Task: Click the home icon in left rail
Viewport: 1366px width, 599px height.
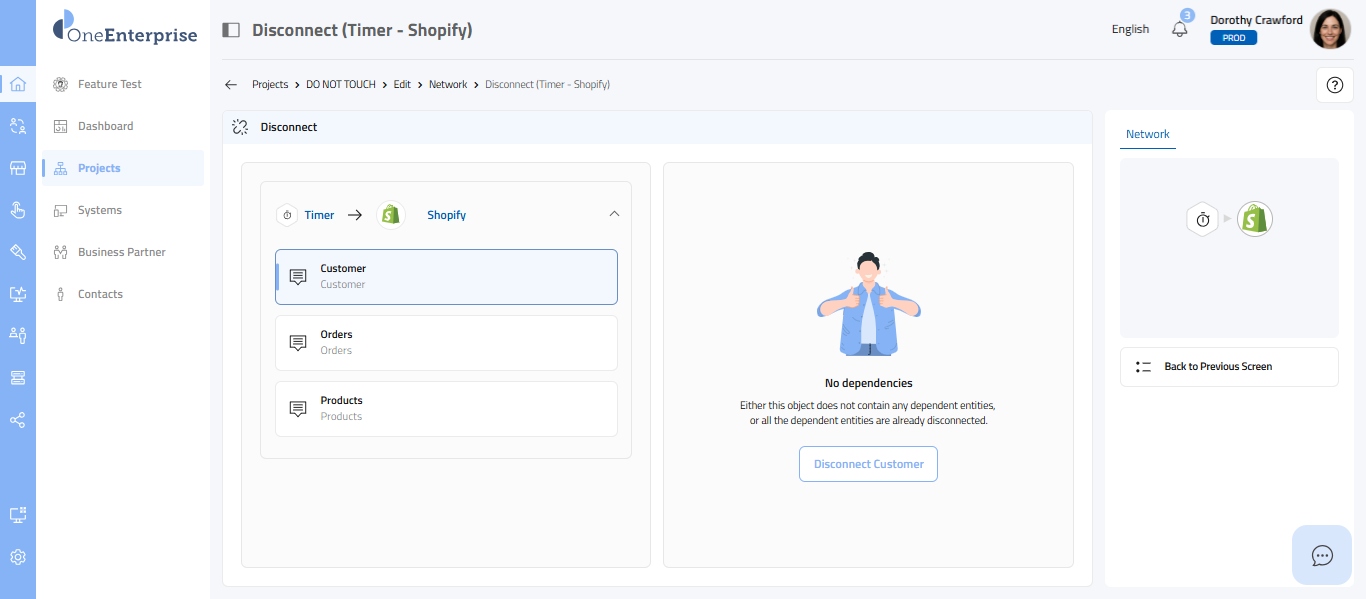Action: (x=17, y=84)
